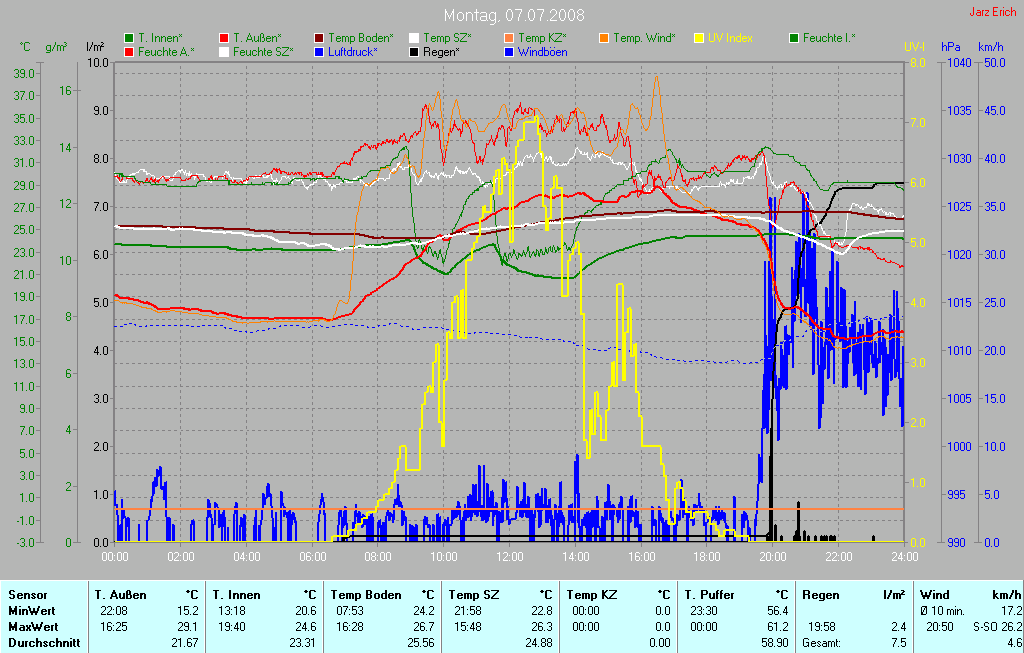
Task: Select the 'Feuchte I.*' legend label
Action: (x=829, y=39)
